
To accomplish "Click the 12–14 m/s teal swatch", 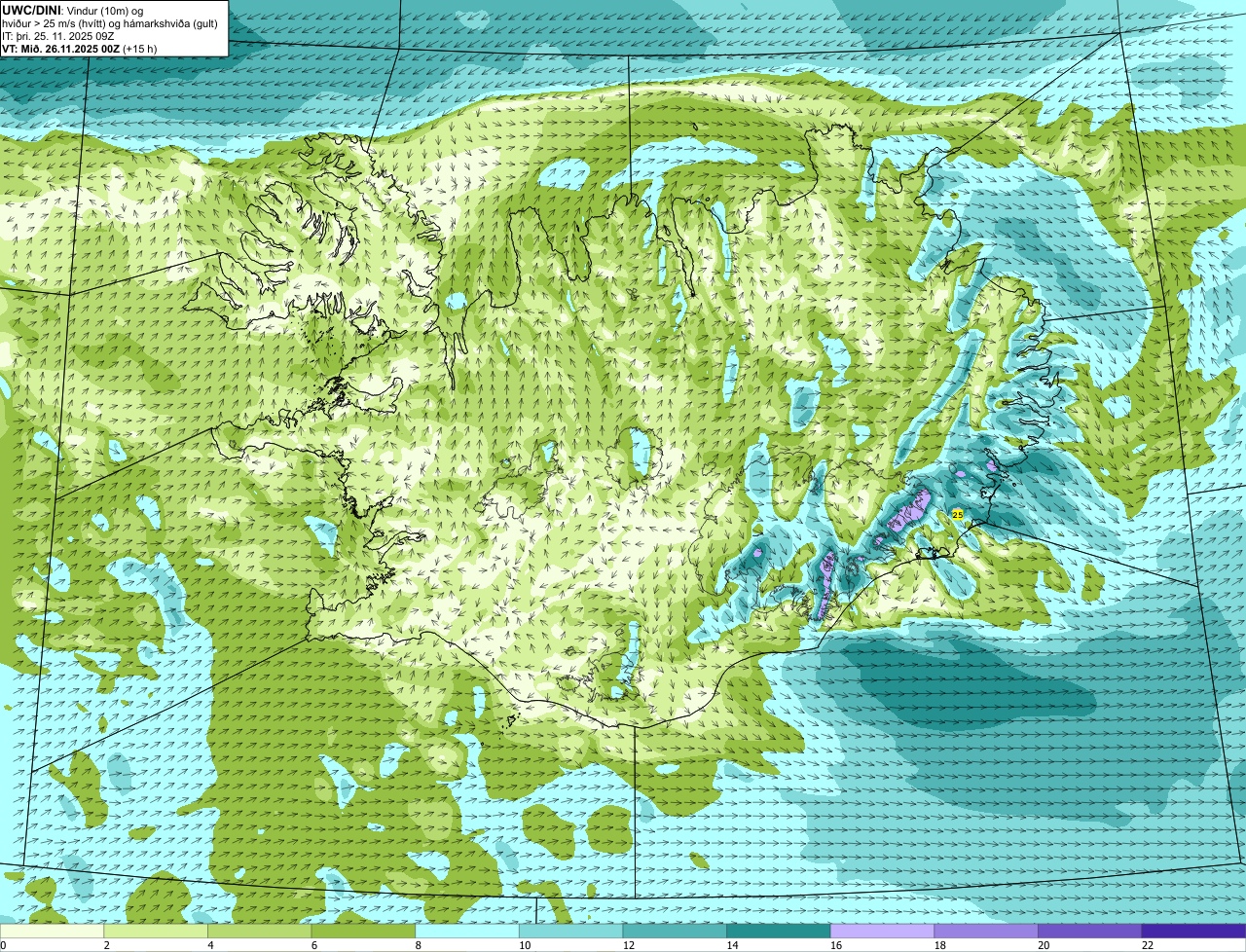I will (x=675, y=931).
